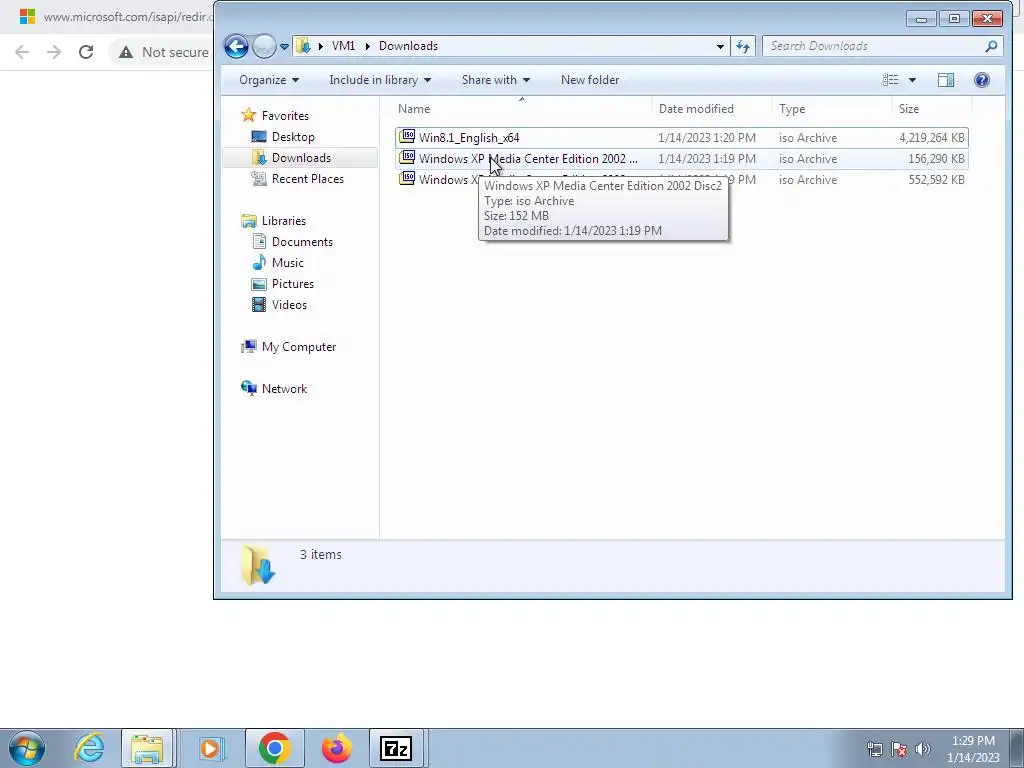1024x768 pixels.
Task: Click the 552,592 KB size cell
Action: [x=936, y=180]
